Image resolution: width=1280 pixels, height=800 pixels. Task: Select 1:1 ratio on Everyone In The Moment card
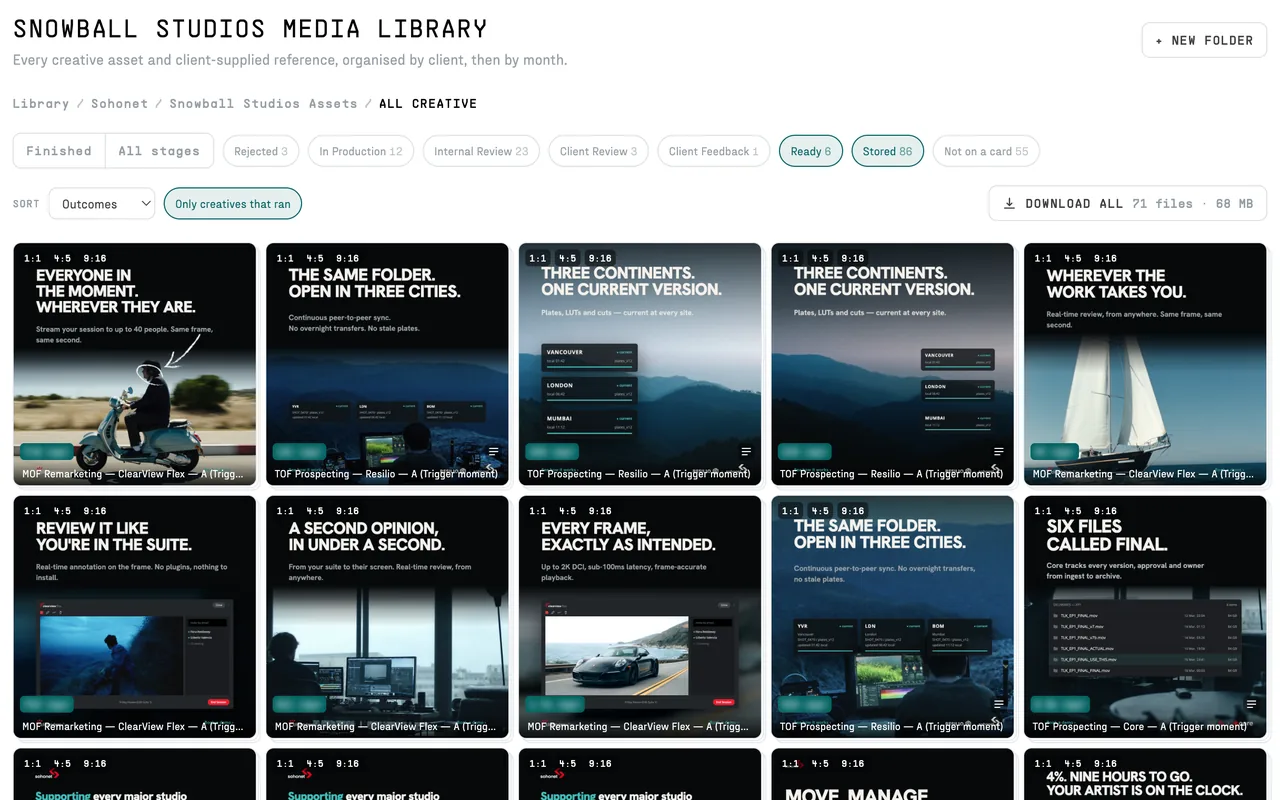33,258
